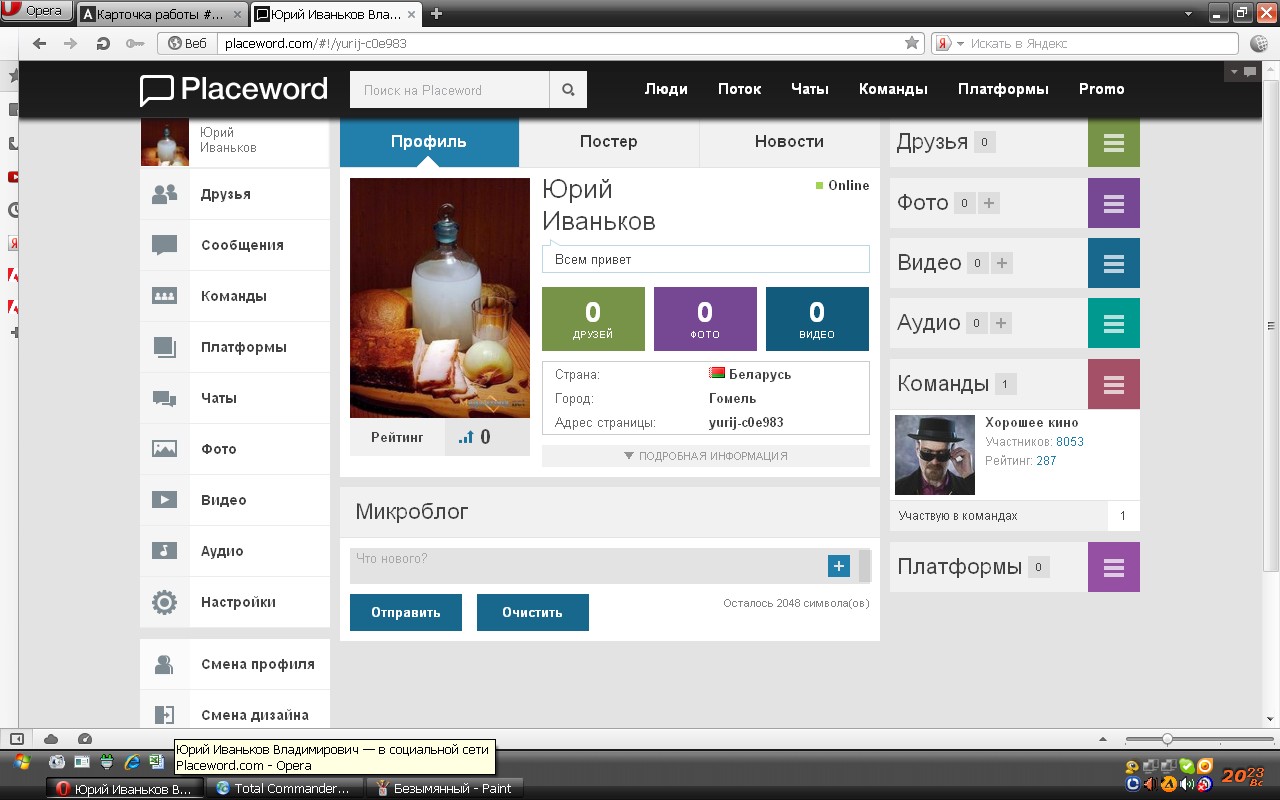
Task: Add audio using the Аудио plus
Action: click(x=1002, y=323)
